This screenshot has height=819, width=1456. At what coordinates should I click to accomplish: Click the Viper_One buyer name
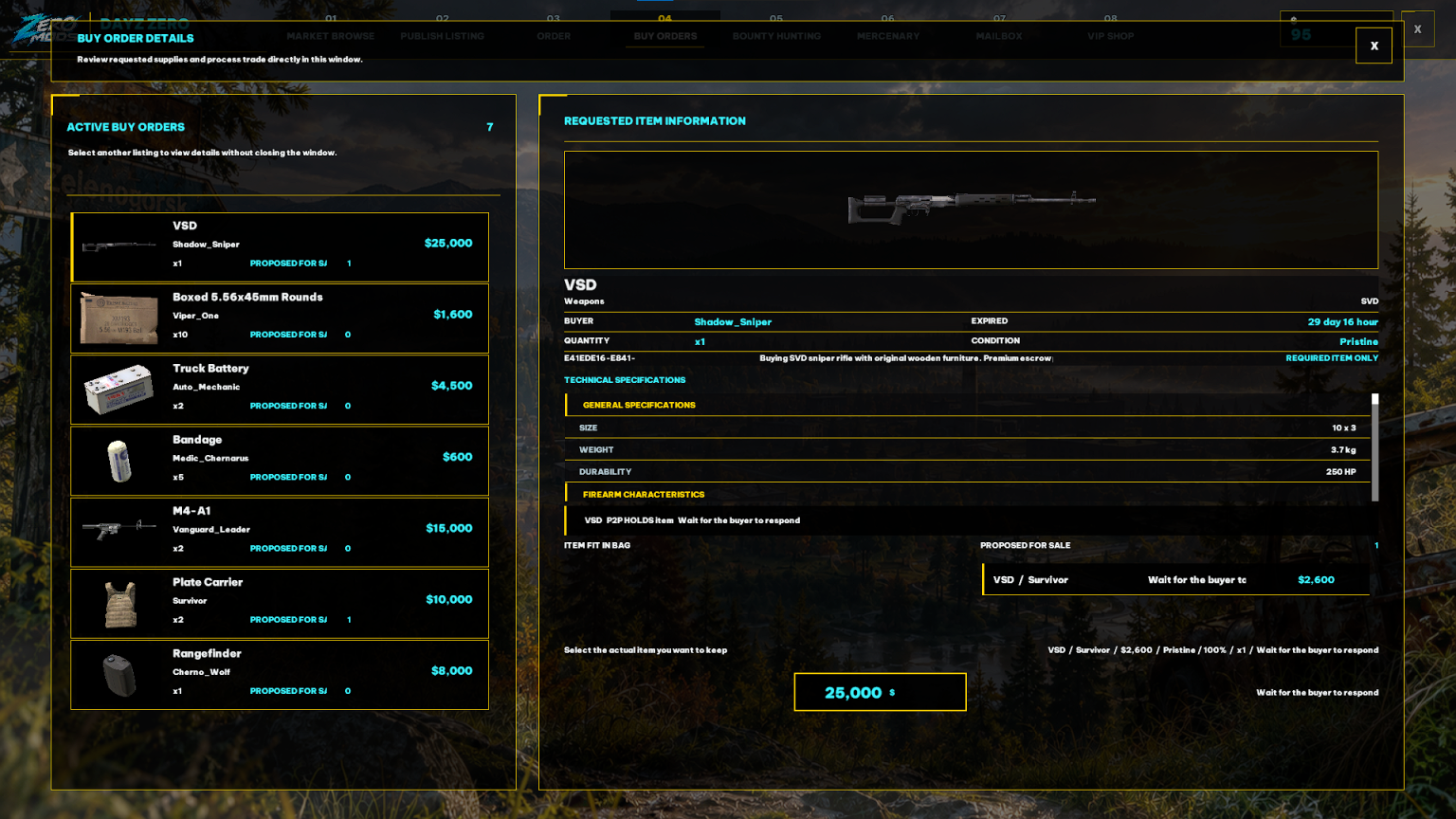pos(195,316)
